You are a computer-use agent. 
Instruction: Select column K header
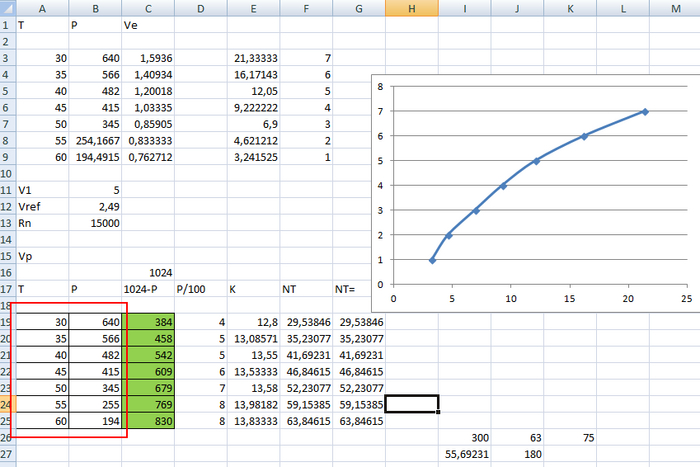pyautogui.click(x=570, y=8)
